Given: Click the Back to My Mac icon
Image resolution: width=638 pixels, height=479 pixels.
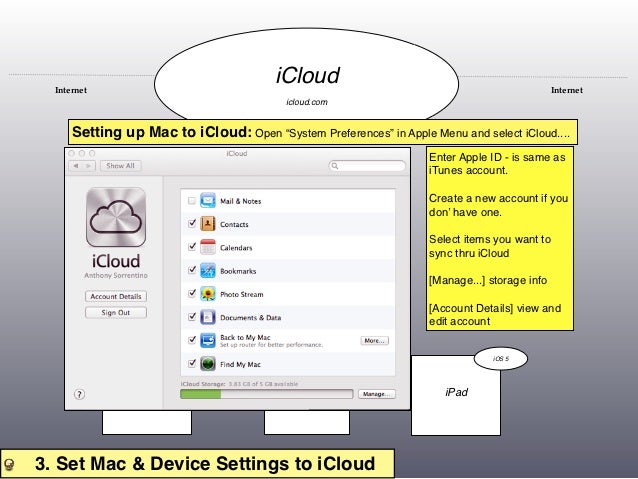Looking at the screenshot, I should (x=208, y=340).
